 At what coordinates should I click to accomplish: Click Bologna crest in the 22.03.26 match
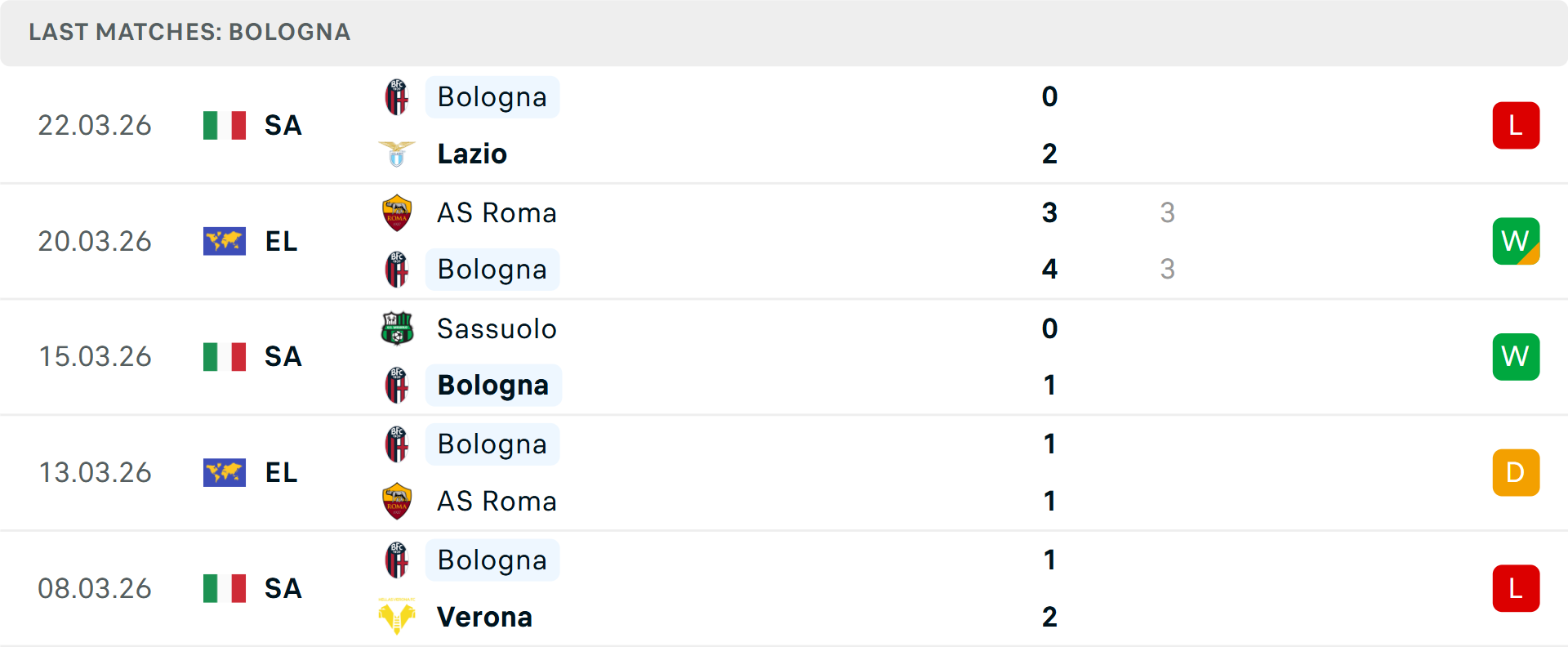click(x=397, y=97)
